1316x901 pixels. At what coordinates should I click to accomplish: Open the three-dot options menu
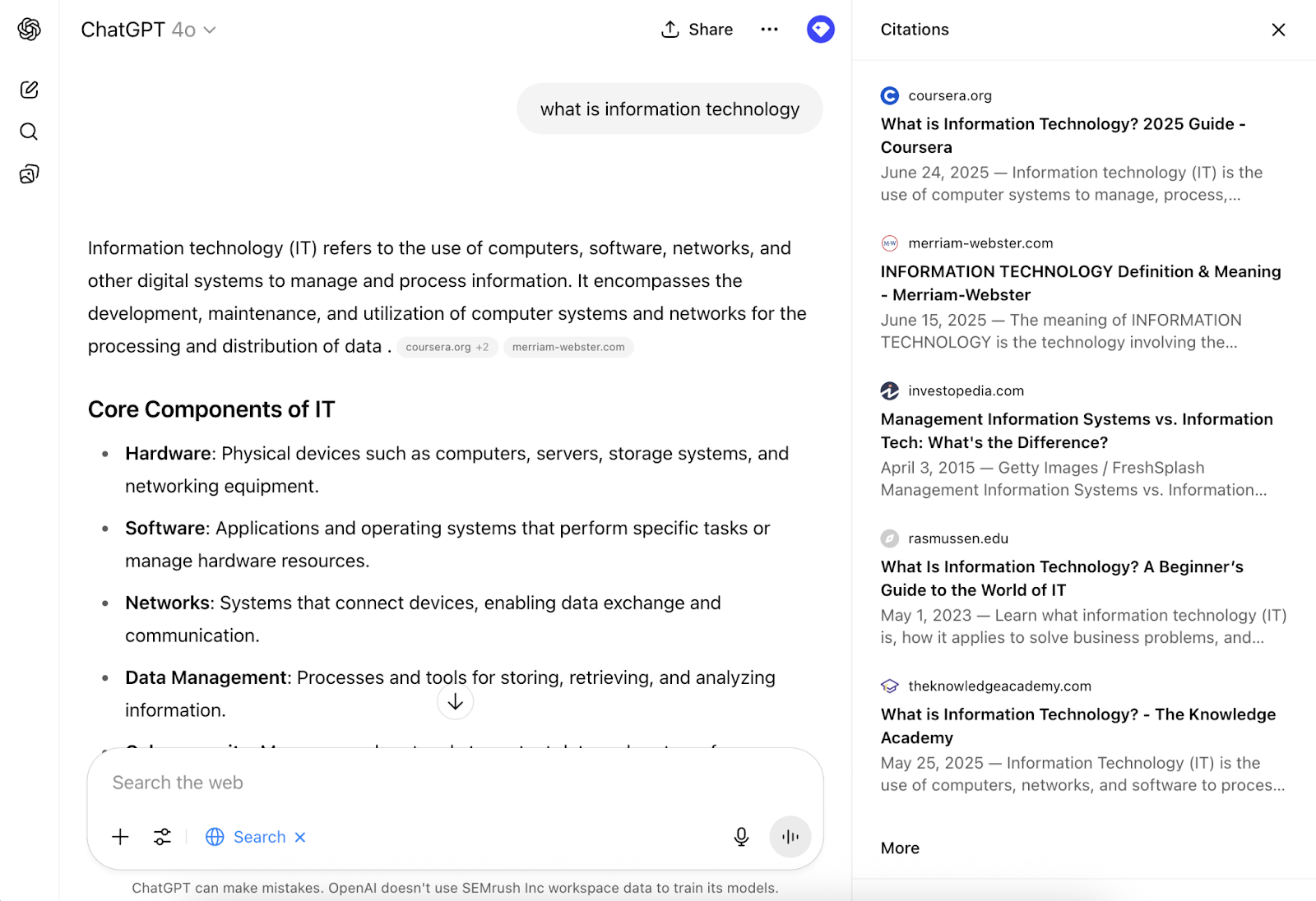769,29
